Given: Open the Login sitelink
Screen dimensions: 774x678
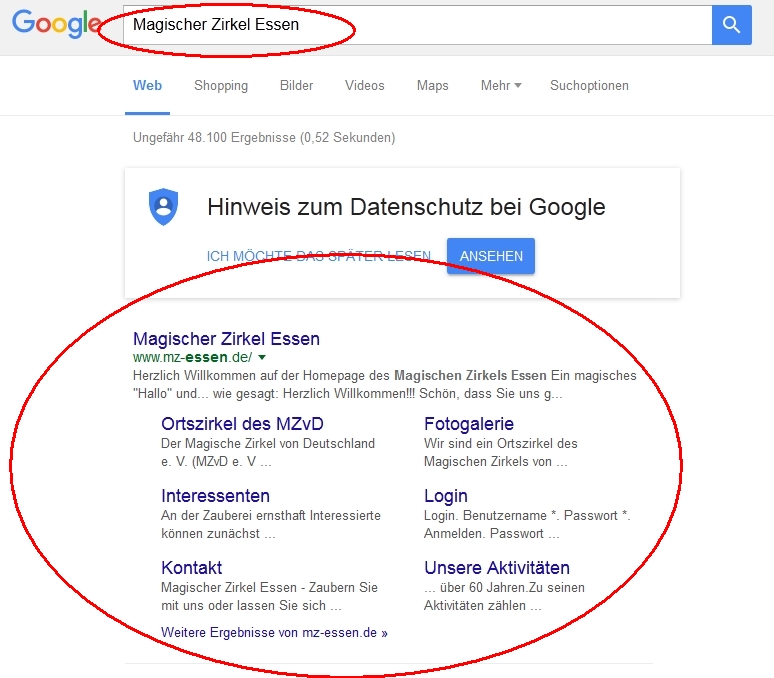Looking at the screenshot, I should pos(445,496).
